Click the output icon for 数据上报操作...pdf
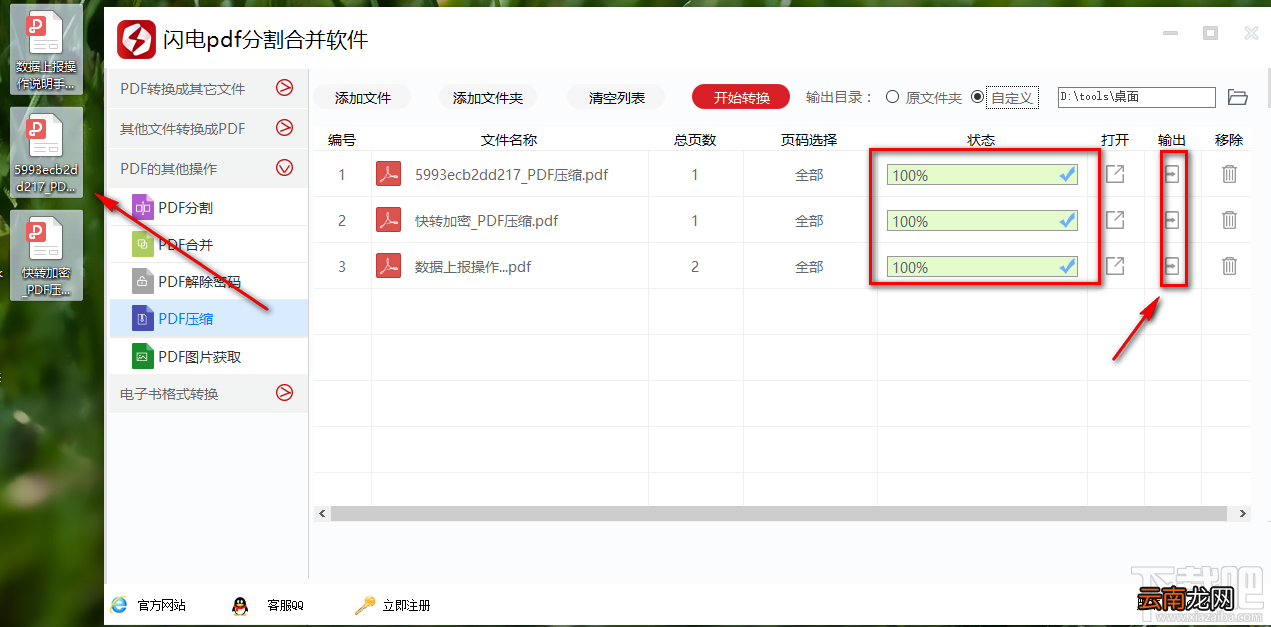Viewport: 1271px width, 627px height. tap(1172, 266)
